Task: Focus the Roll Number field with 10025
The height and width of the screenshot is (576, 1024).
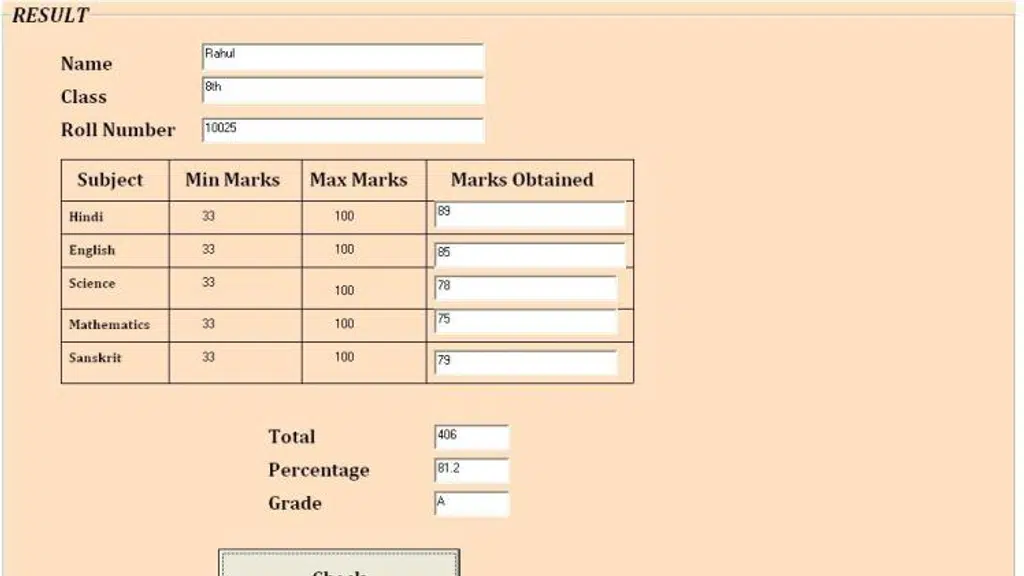Action: pos(343,130)
